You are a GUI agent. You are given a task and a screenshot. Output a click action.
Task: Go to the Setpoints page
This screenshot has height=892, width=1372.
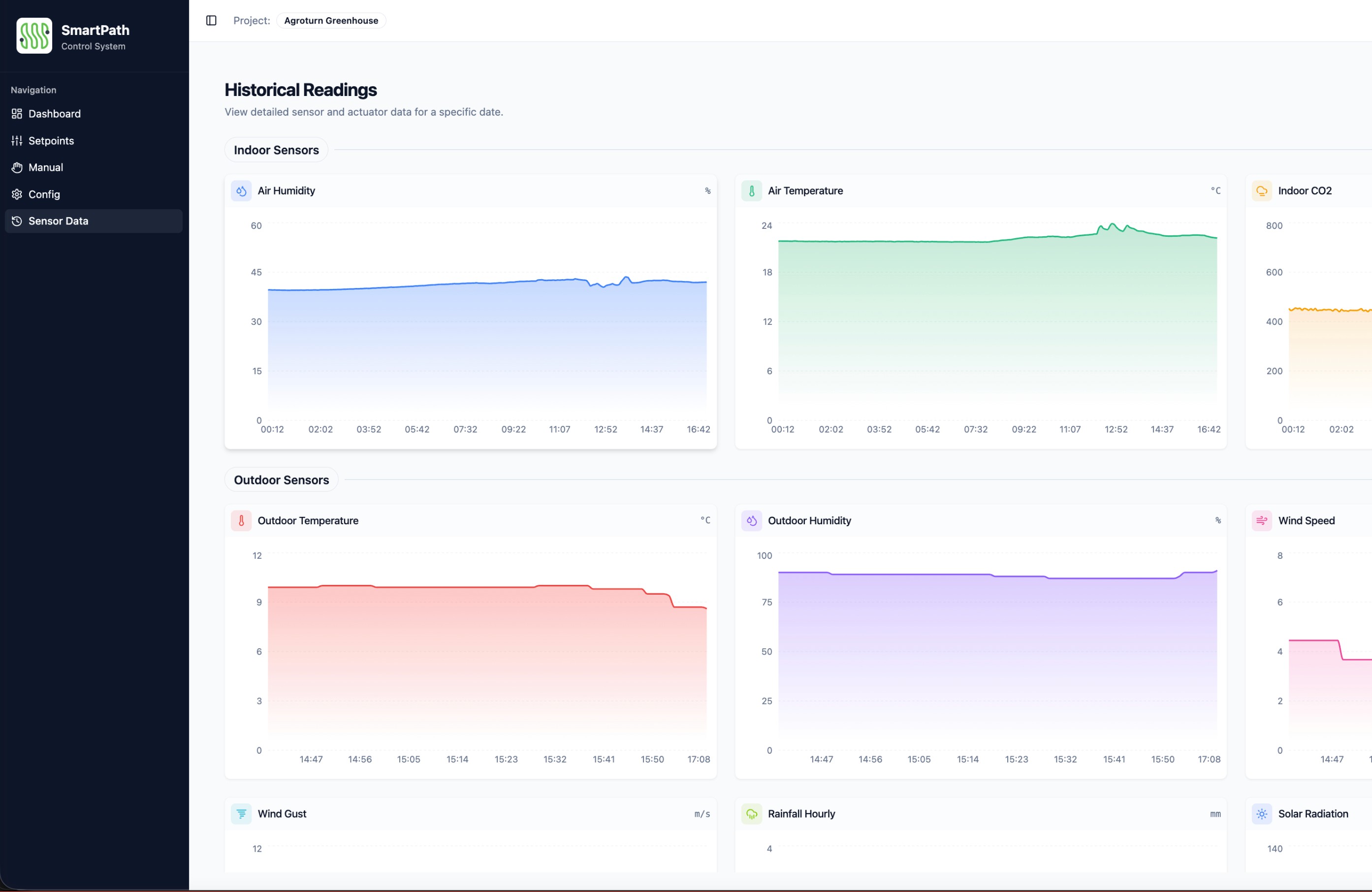(51, 141)
